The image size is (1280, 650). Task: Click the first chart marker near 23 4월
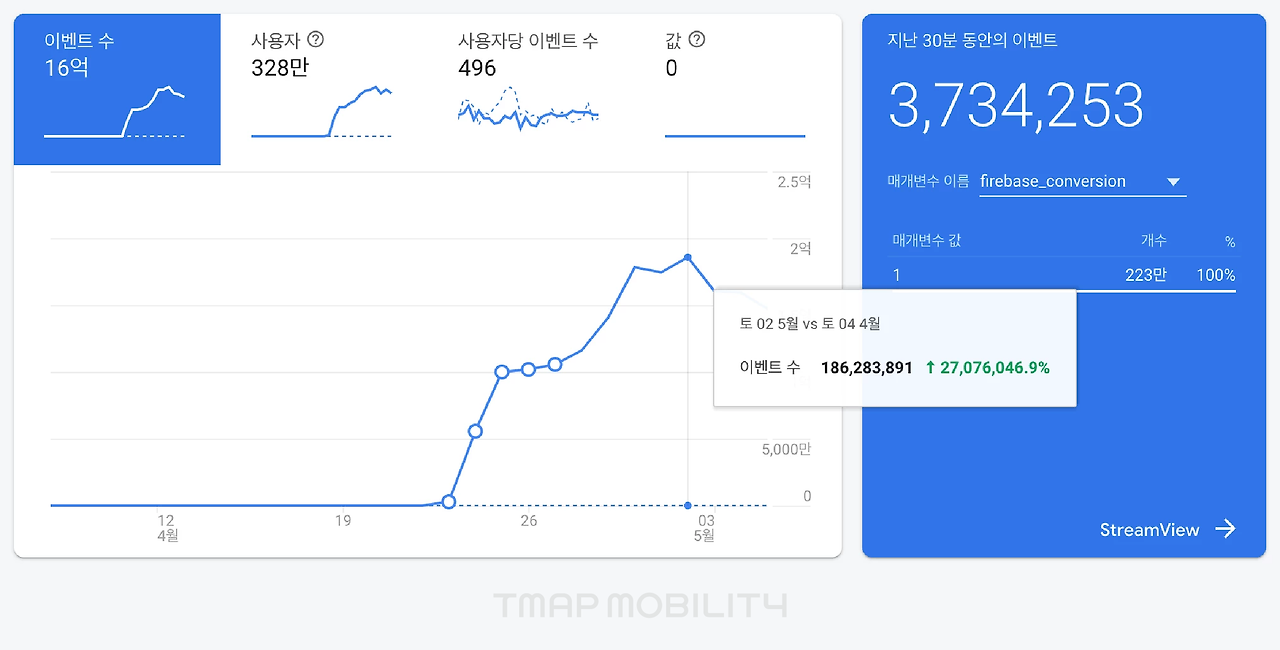pyautogui.click(x=448, y=501)
